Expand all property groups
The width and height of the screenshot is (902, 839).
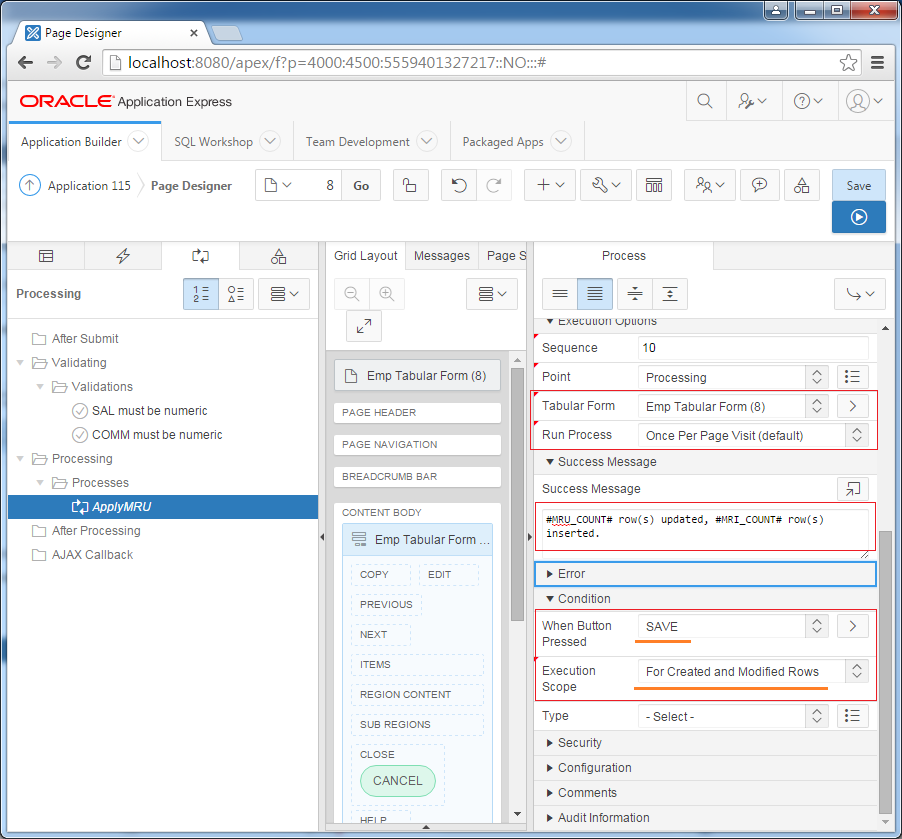[x=670, y=294]
